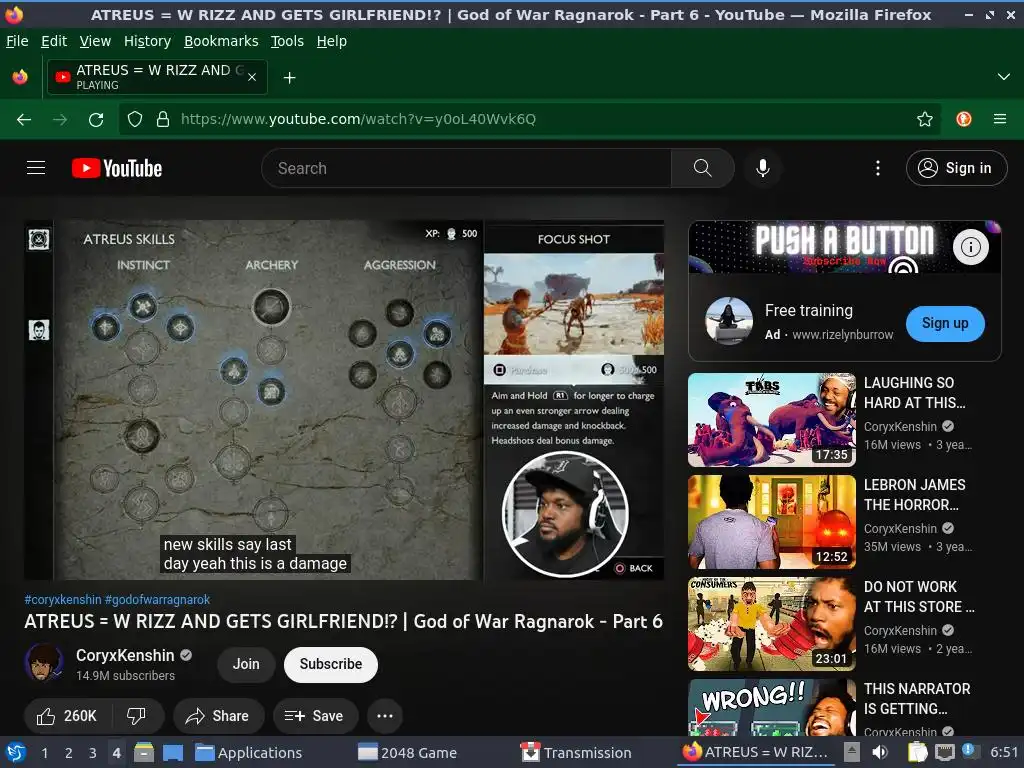
Task: Click the #godofwarragnarok hashtag
Action: tap(157, 600)
